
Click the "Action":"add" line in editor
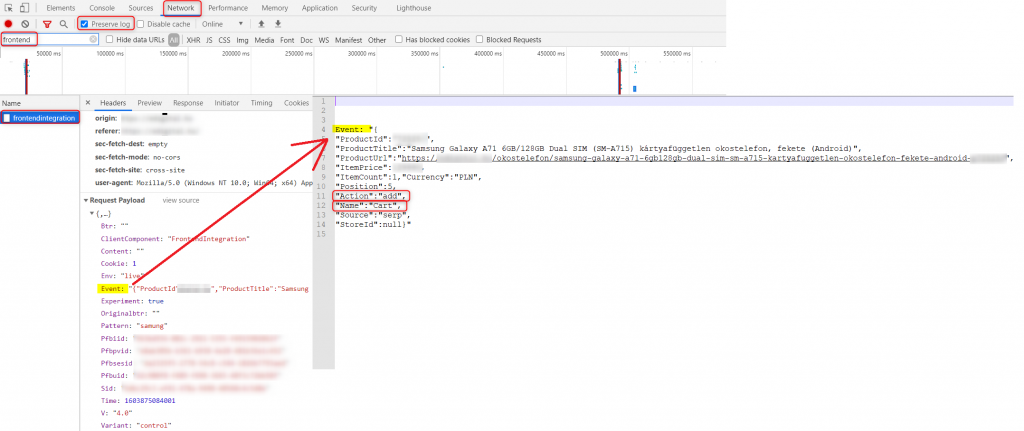click(x=372, y=196)
